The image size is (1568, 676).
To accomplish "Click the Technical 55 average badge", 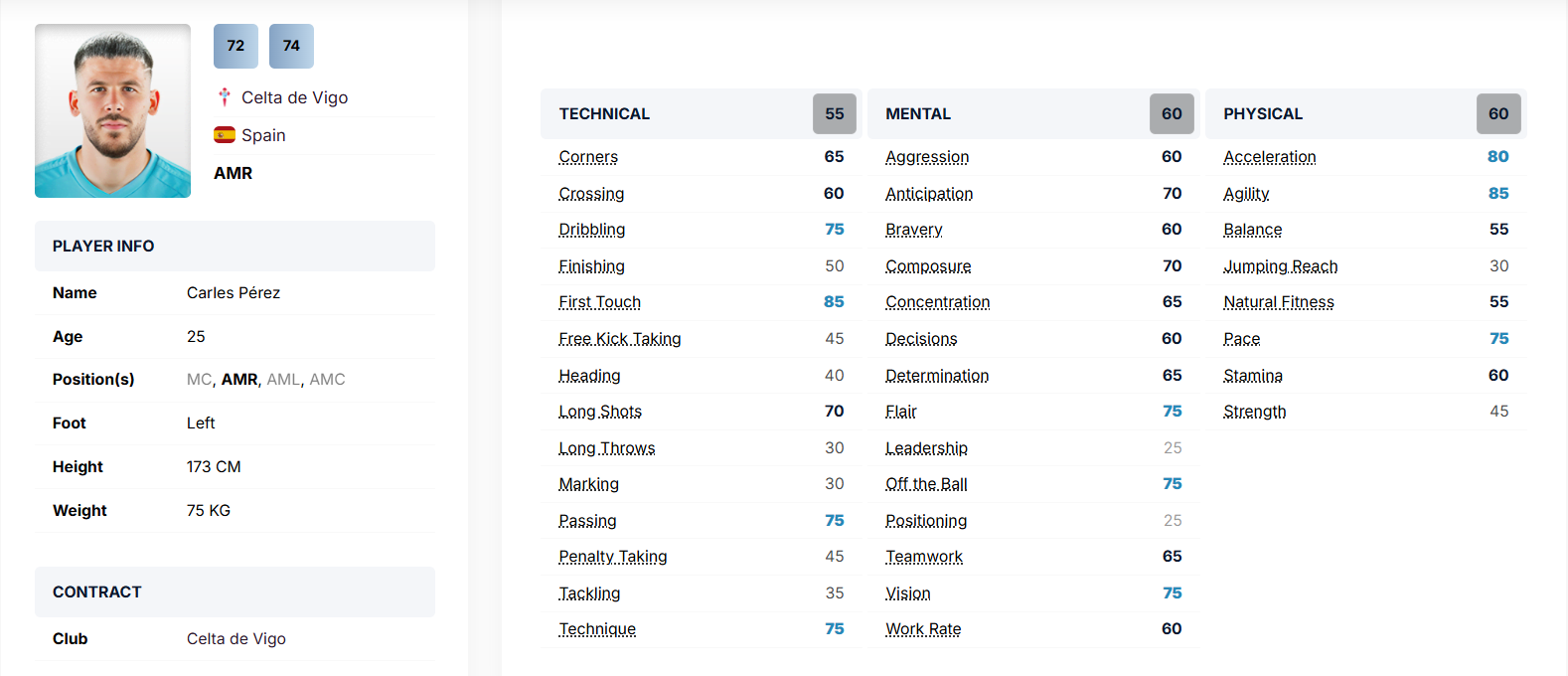I will [x=834, y=114].
